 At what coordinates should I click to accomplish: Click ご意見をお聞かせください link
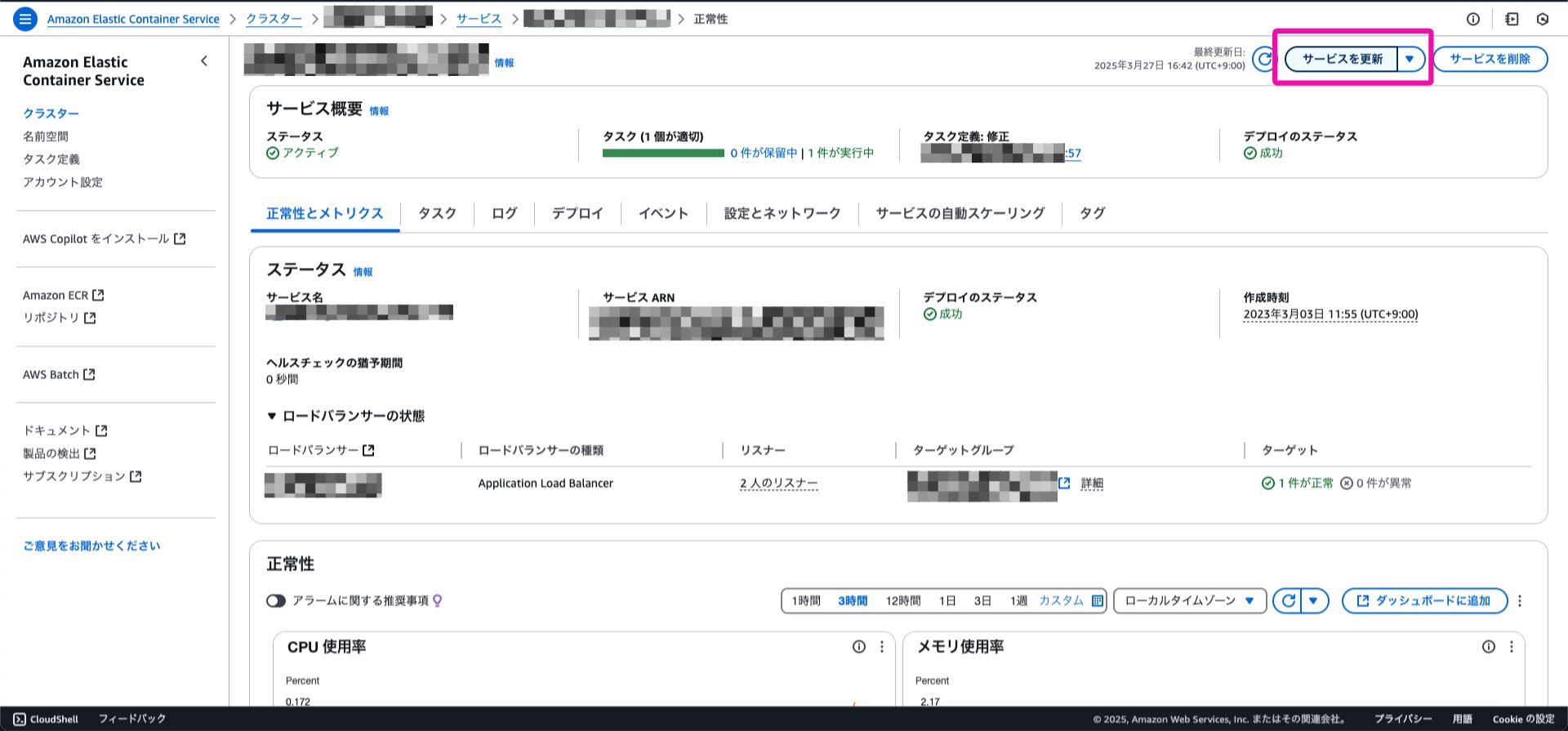[x=91, y=546]
